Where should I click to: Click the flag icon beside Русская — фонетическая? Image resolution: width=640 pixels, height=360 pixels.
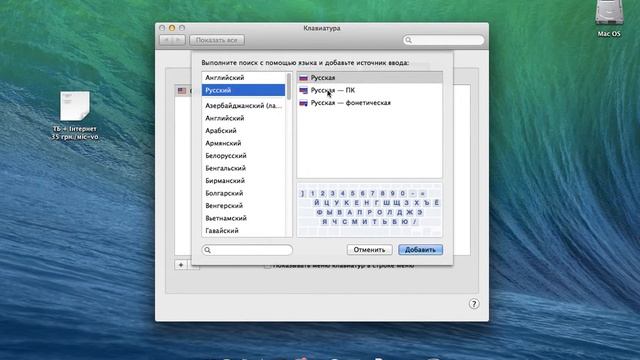click(303, 103)
